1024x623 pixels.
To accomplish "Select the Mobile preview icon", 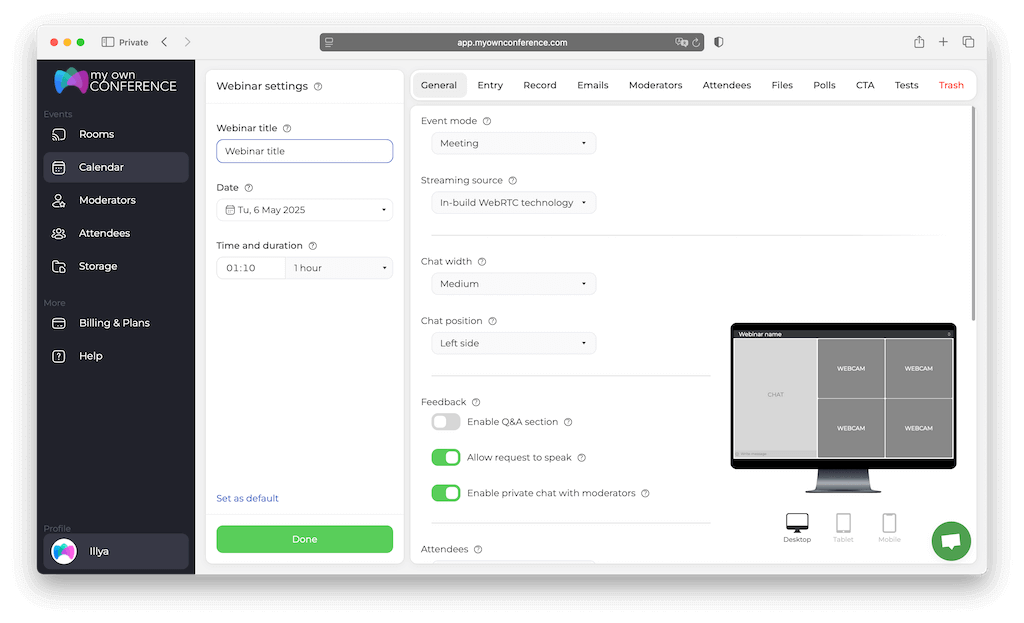I will 889,524.
